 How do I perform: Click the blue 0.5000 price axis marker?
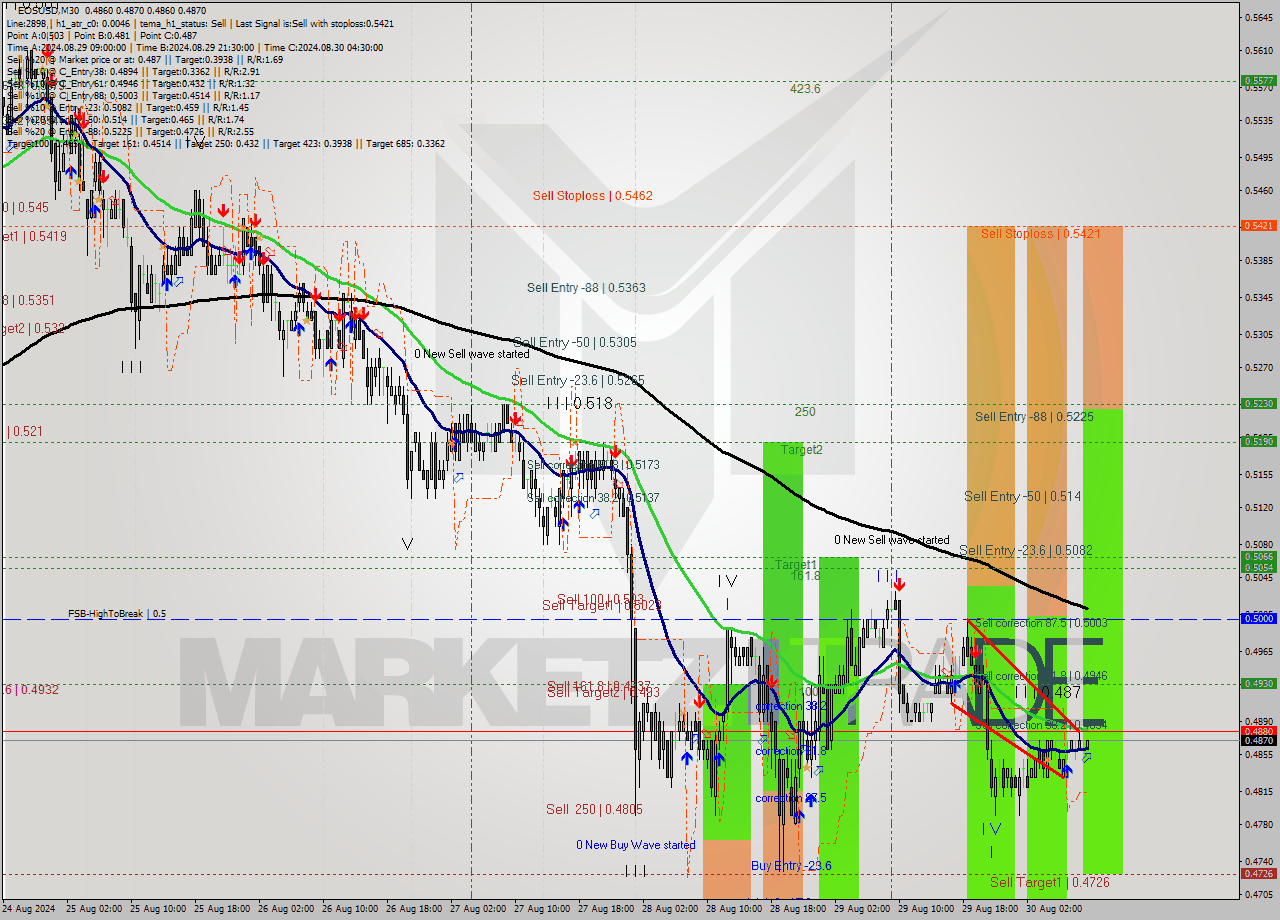(x=1257, y=619)
